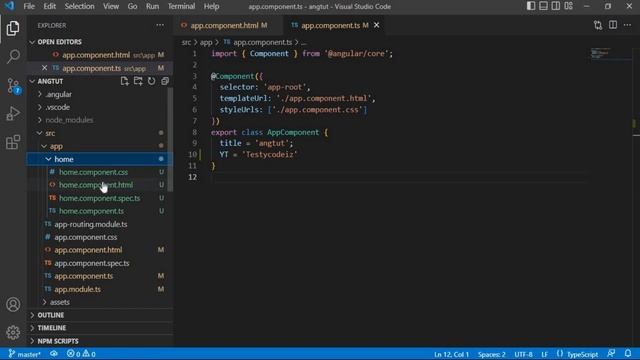Open the Terminal menu
This screenshot has width=640, height=360.
[x=181, y=6]
